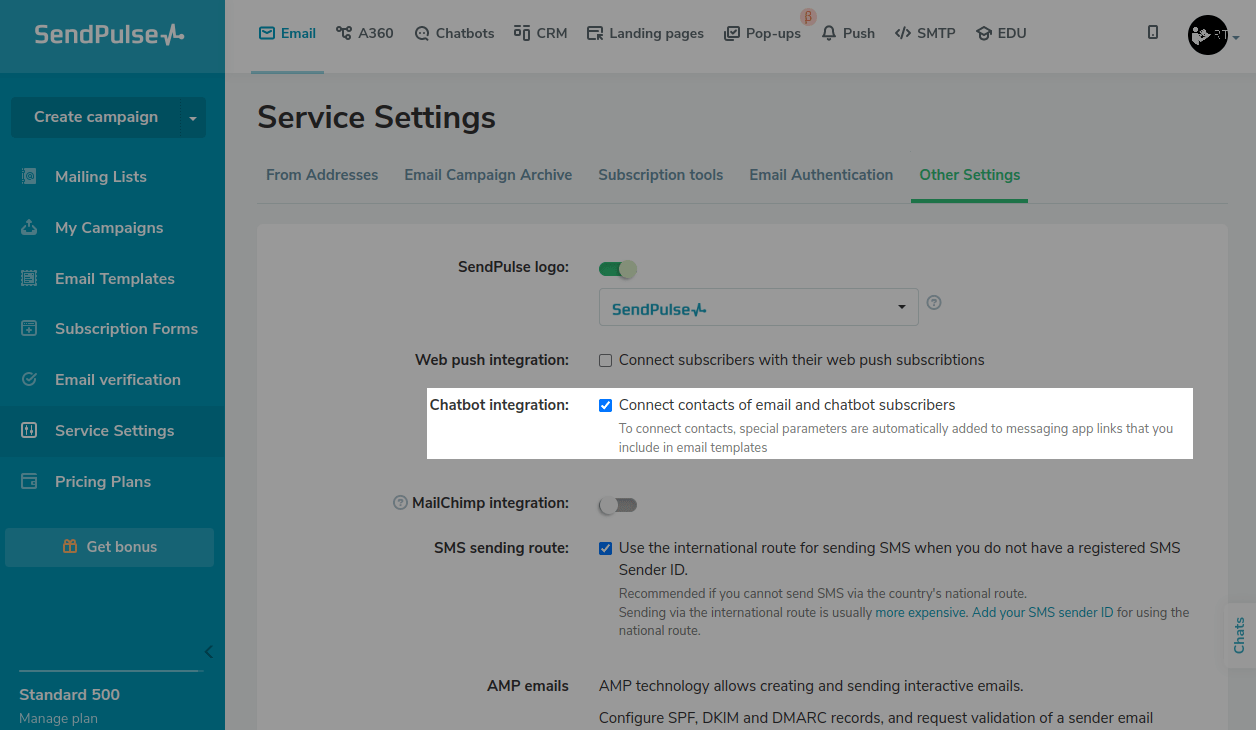Collapse the left sidebar with chevron
The height and width of the screenshot is (730, 1256).
pyautogui.click(x=208, y=652)
